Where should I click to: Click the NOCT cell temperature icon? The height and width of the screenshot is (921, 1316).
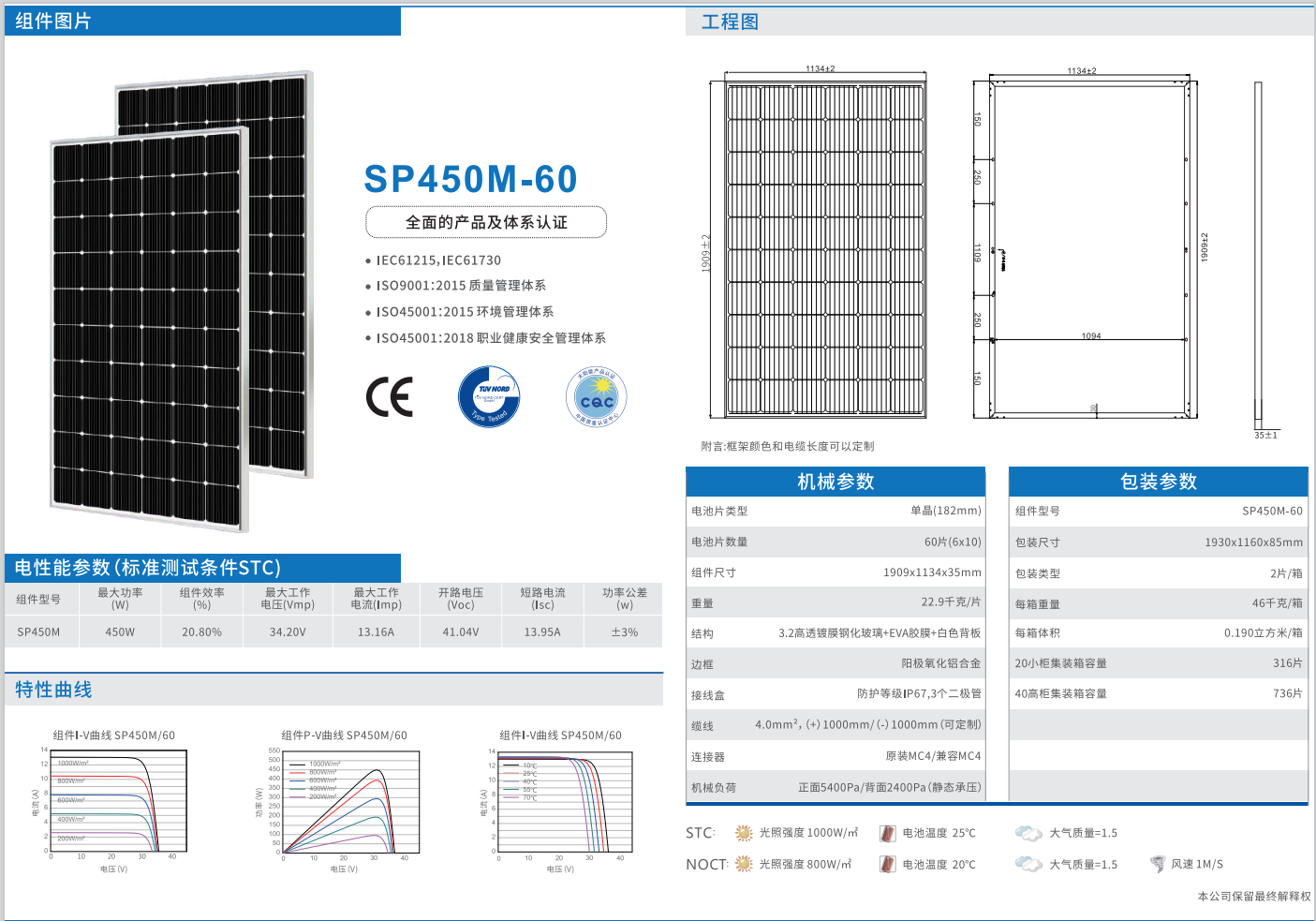[x=887, y=864]
